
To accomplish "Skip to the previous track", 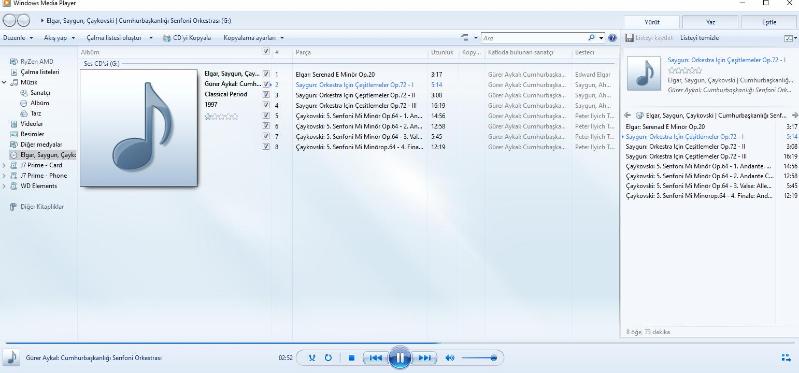I will coord(376,358).
